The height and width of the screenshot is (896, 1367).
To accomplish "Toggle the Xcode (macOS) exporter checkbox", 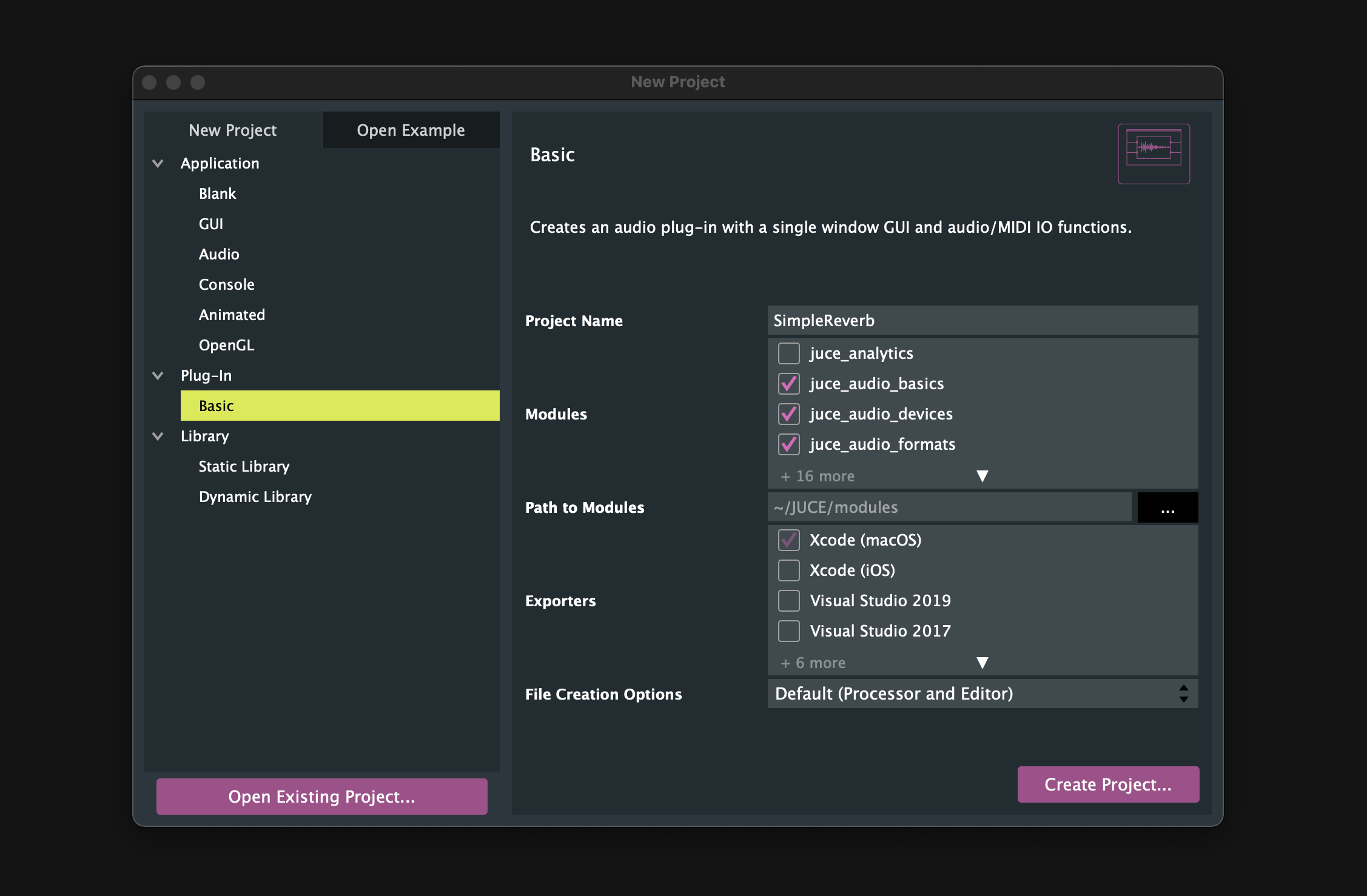I will 788,540.
